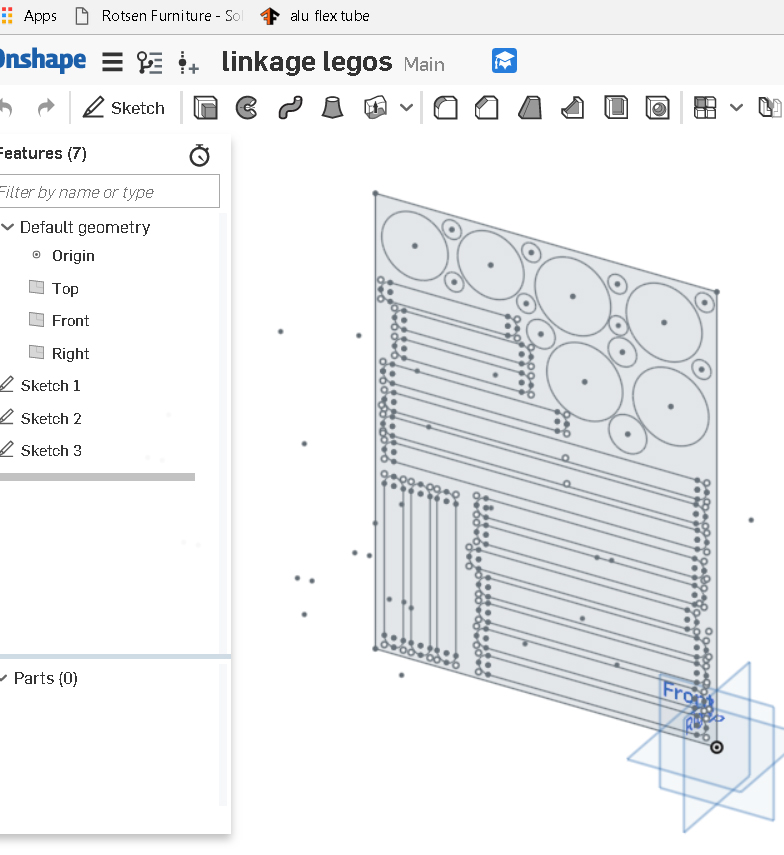784x855 pixels.
Task: Click the origin point in the viewport
Action: [716, 748]
